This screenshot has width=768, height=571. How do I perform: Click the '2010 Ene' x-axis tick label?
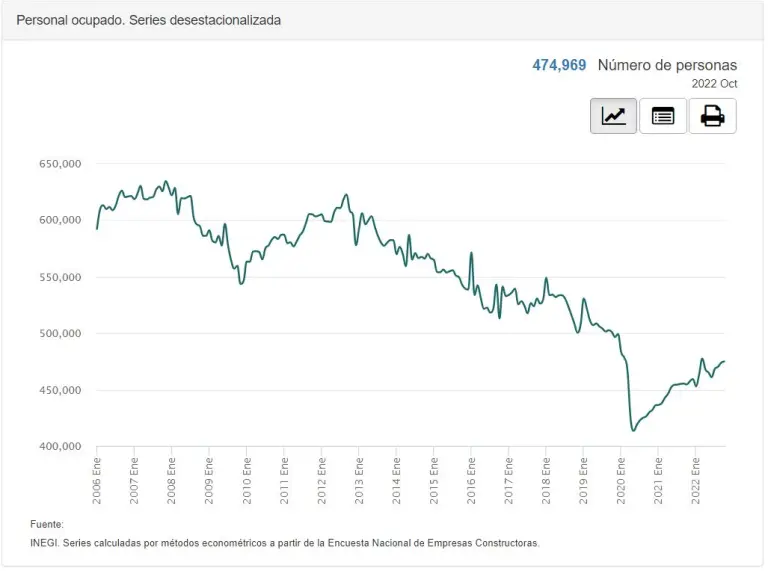[247, 477]
